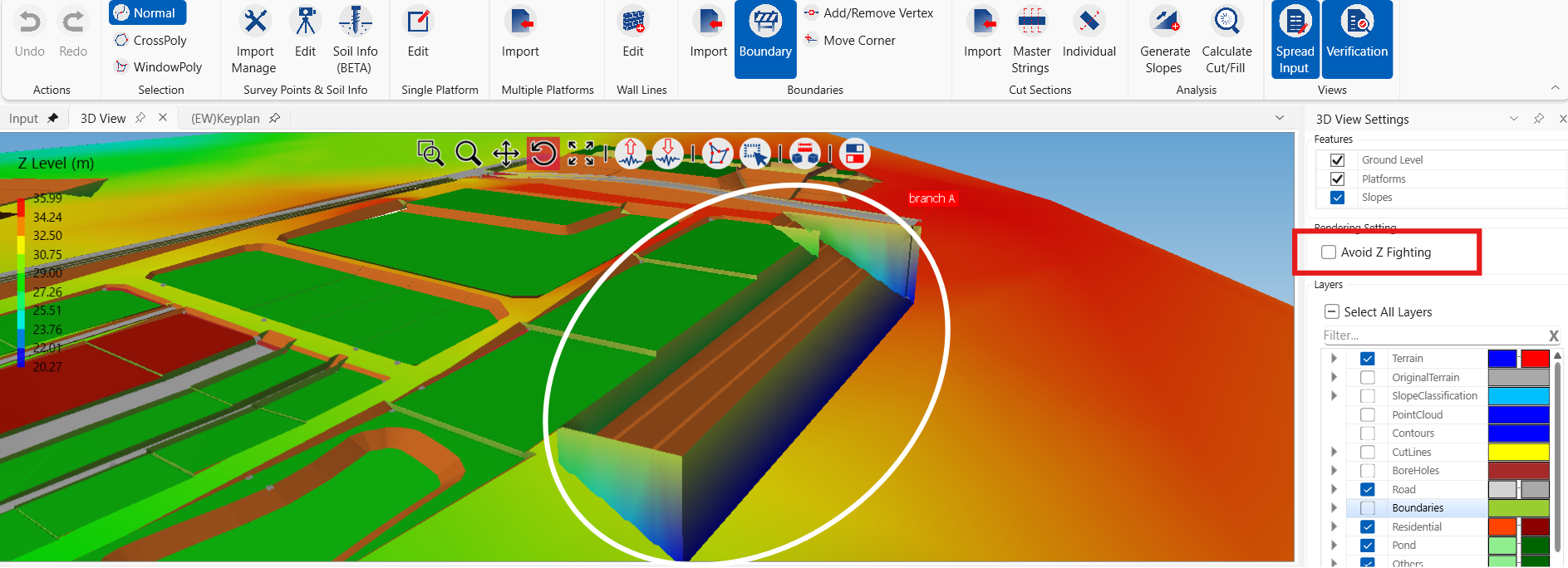Expand the CutLines layer node
Screen dimensions: 1568x568
pos(1334,452)
